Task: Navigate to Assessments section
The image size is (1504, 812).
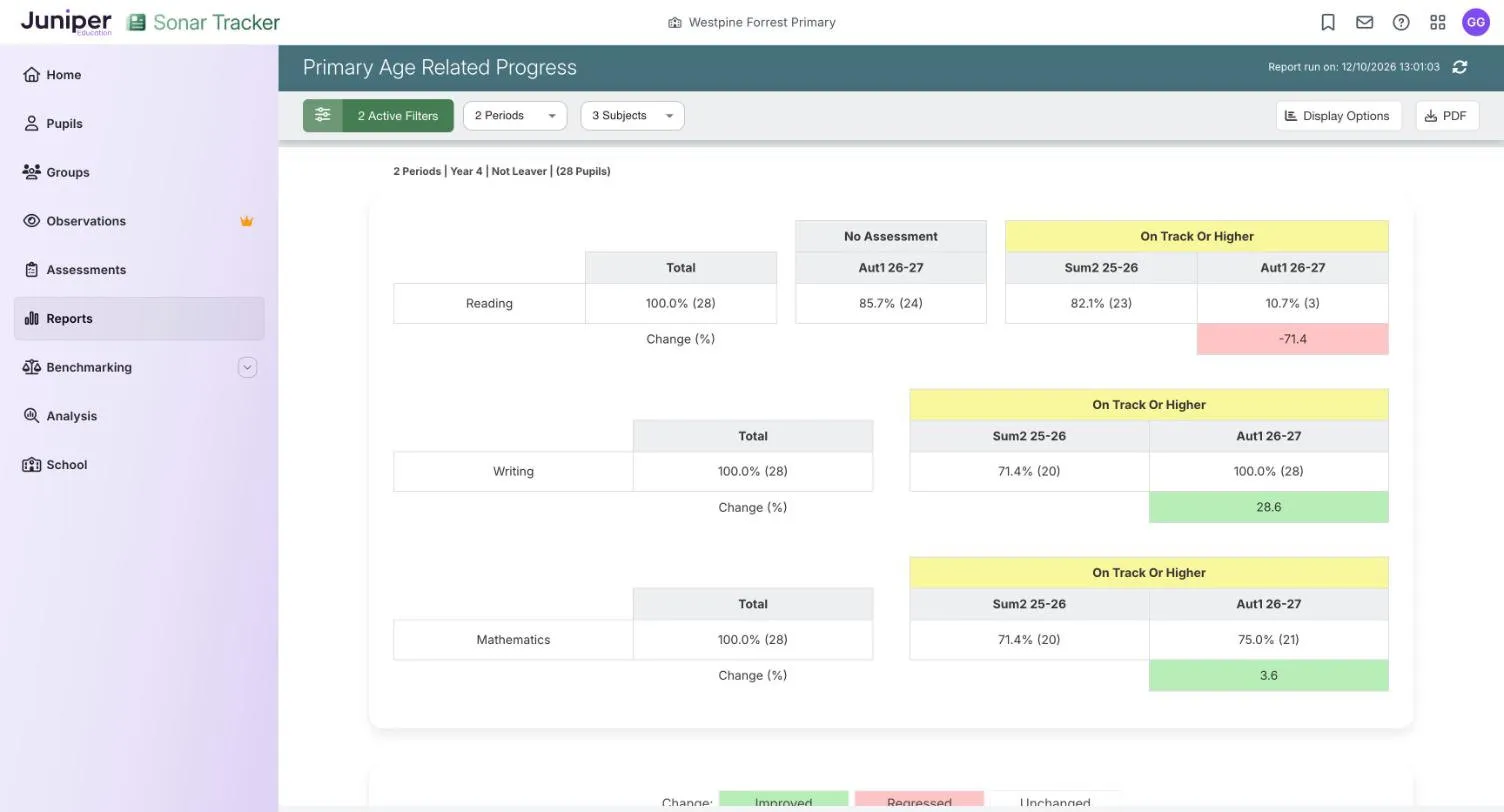Action: (139, 270)
